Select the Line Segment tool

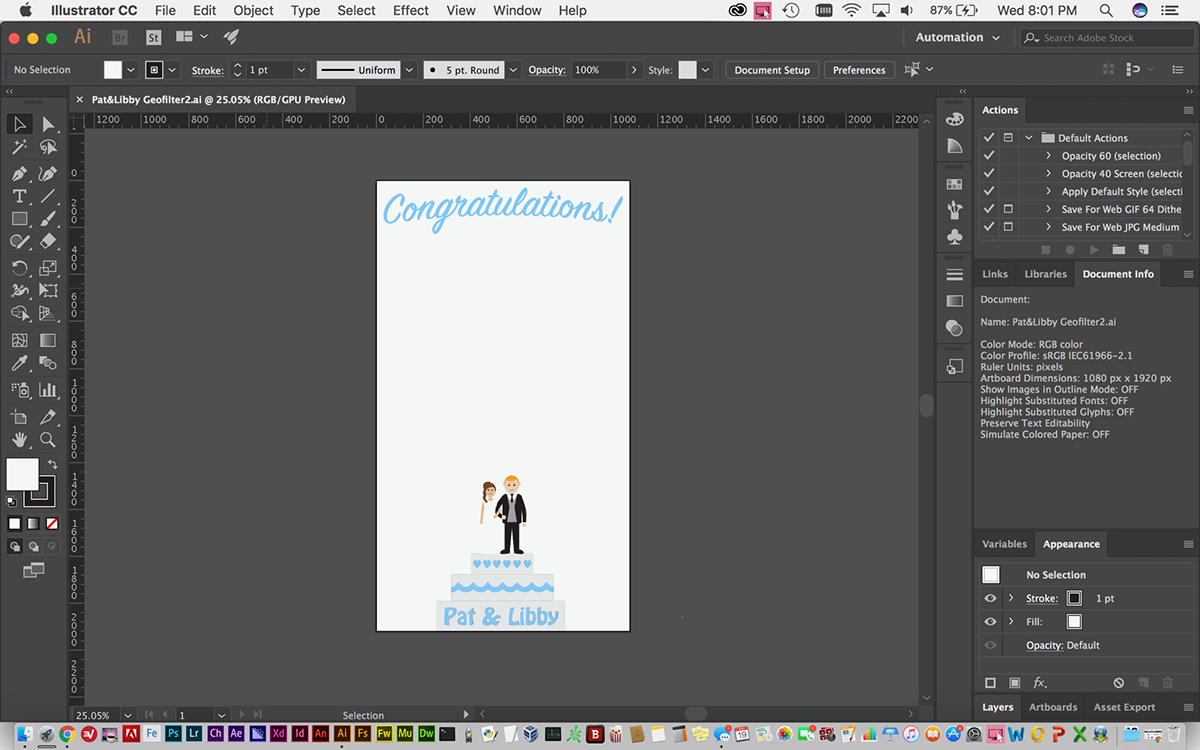(48, 196)
